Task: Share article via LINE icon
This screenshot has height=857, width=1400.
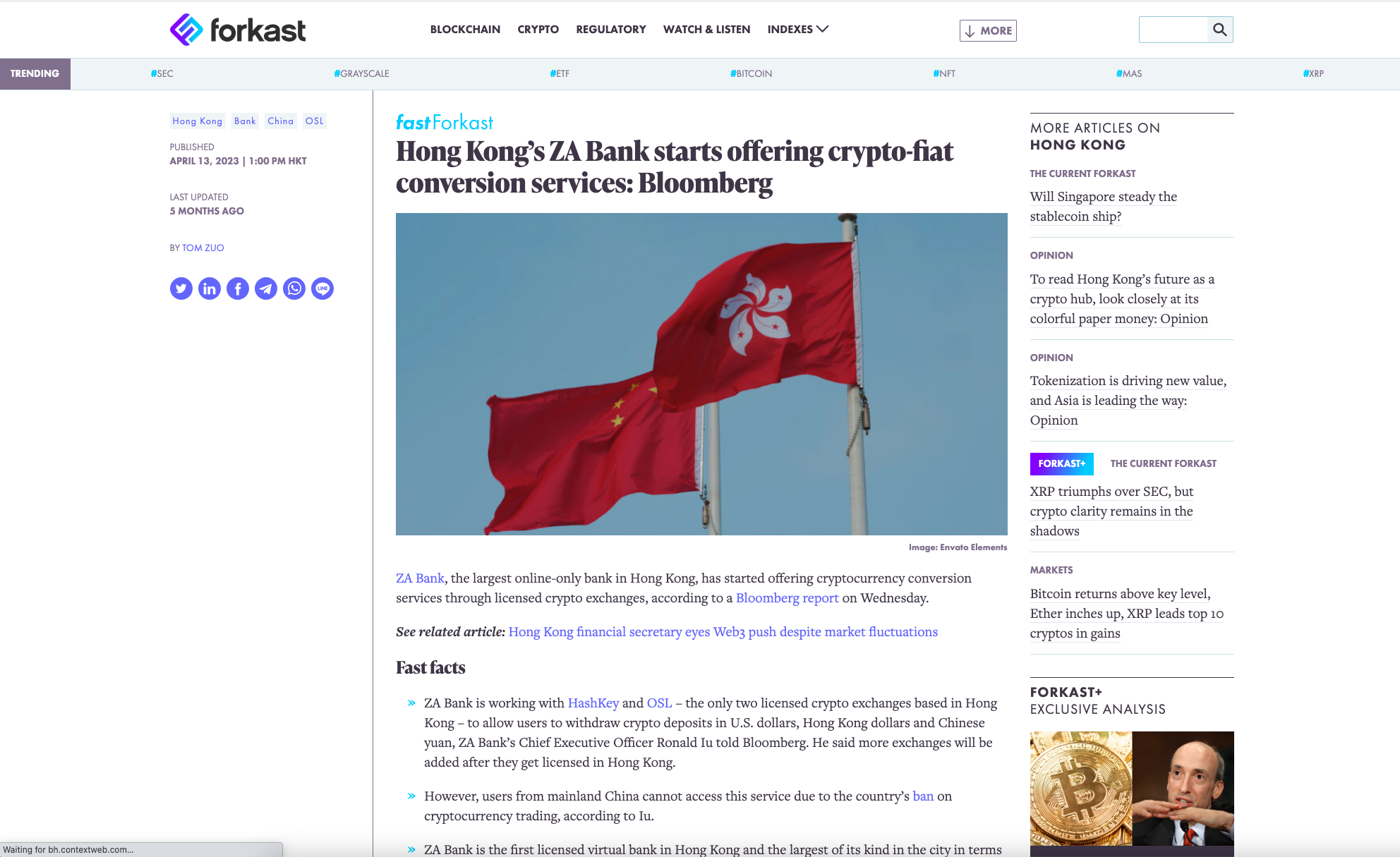Action: [322, 288]
